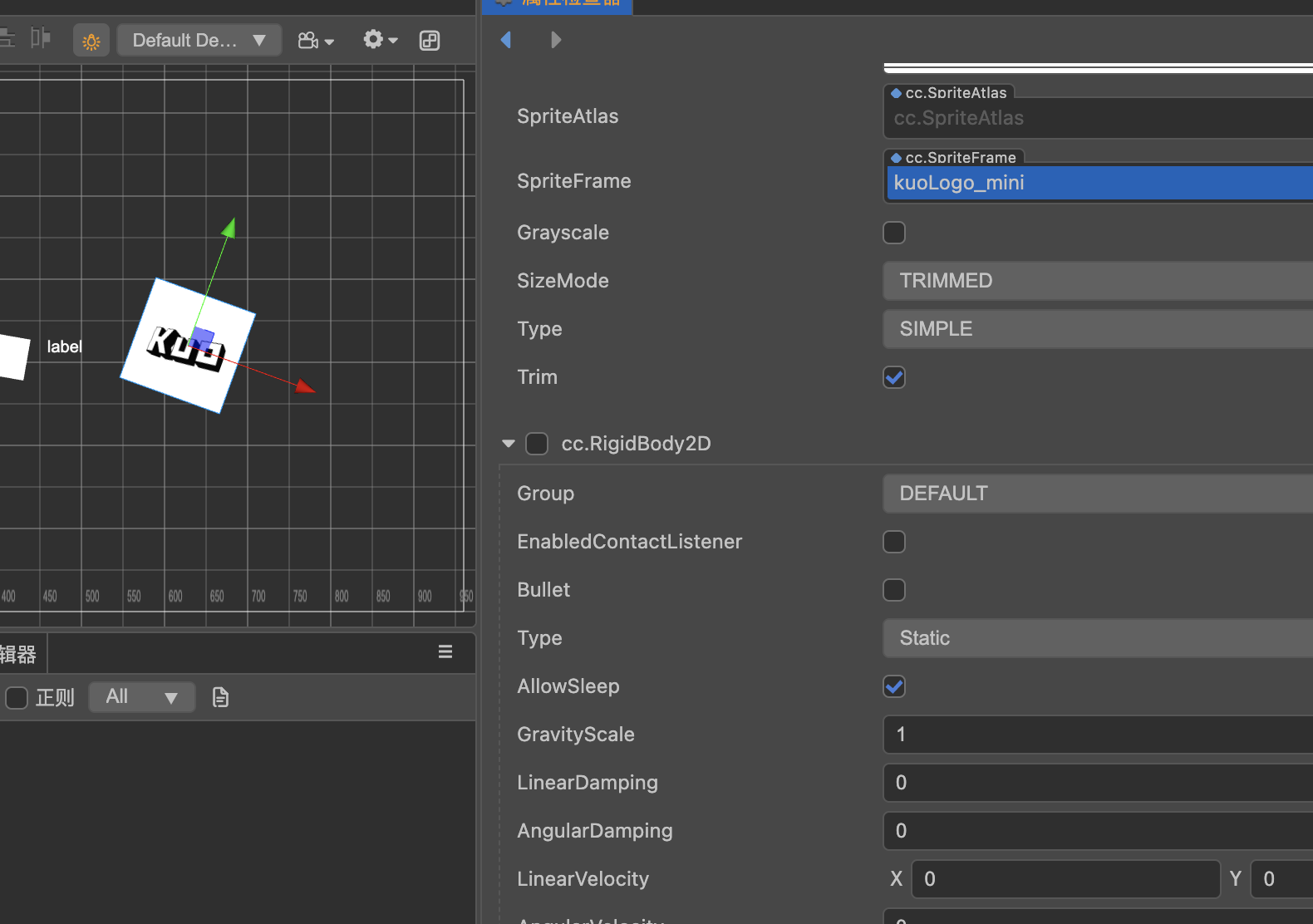Click the vertical distribute align icon

(40, 38)
